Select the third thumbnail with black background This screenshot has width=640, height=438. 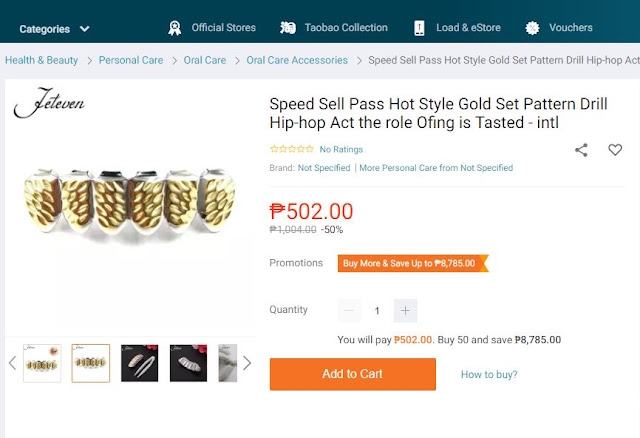pos(140,363)
